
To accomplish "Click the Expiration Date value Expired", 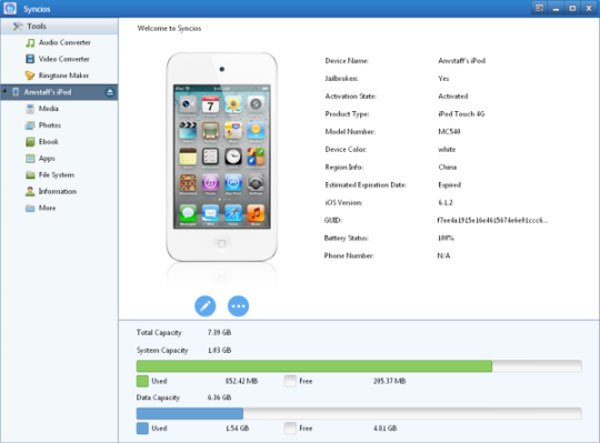I will pyautogui.click(x=449, y=185).
